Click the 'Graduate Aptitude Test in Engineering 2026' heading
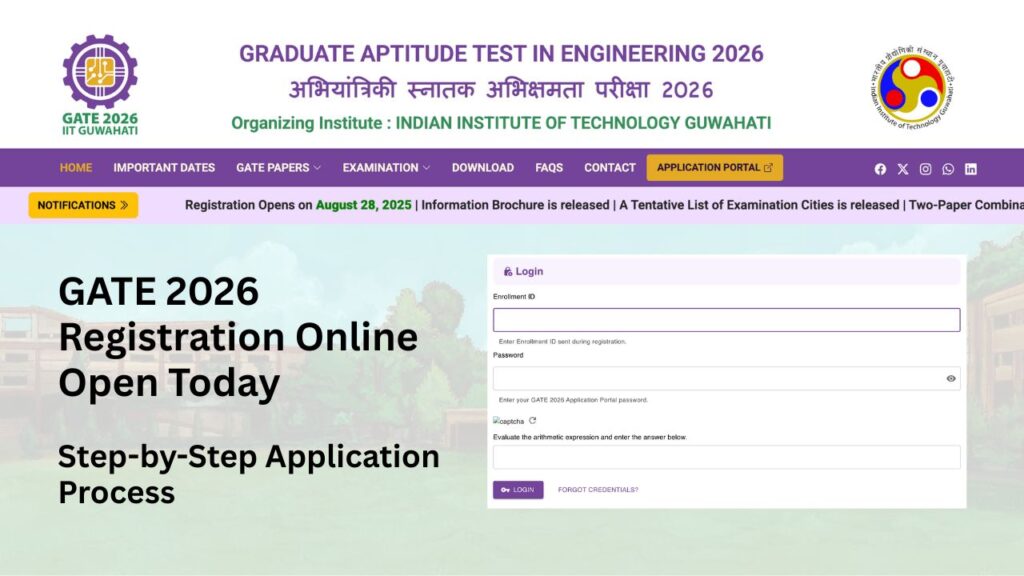1024x576 pixels. (x=501, y=54)
